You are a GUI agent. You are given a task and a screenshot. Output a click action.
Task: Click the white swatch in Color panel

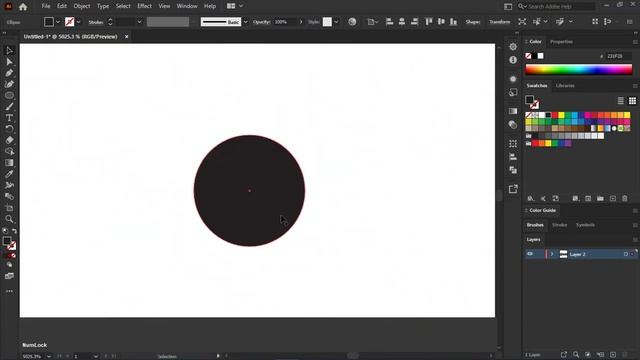[x=540, y=56]
